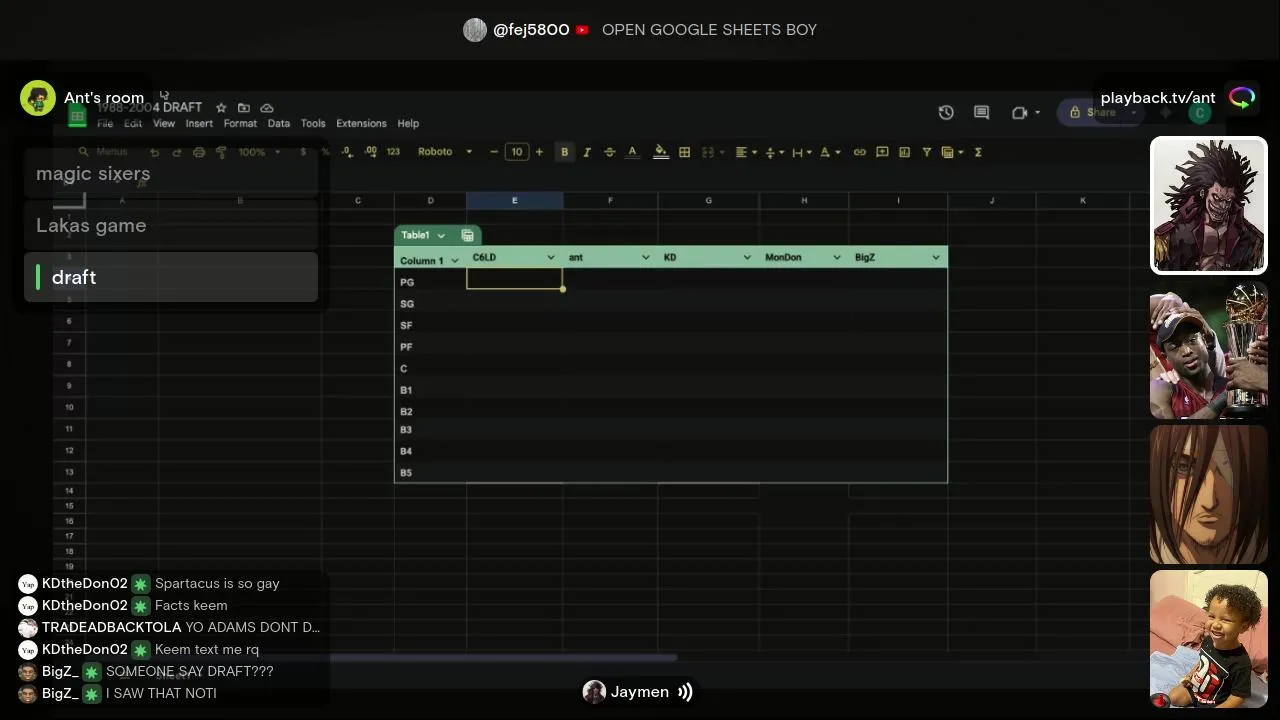The height and width of the screenshot is (720, 1280).
Task: Open the Data menu
Action: (x=279, y=124)
